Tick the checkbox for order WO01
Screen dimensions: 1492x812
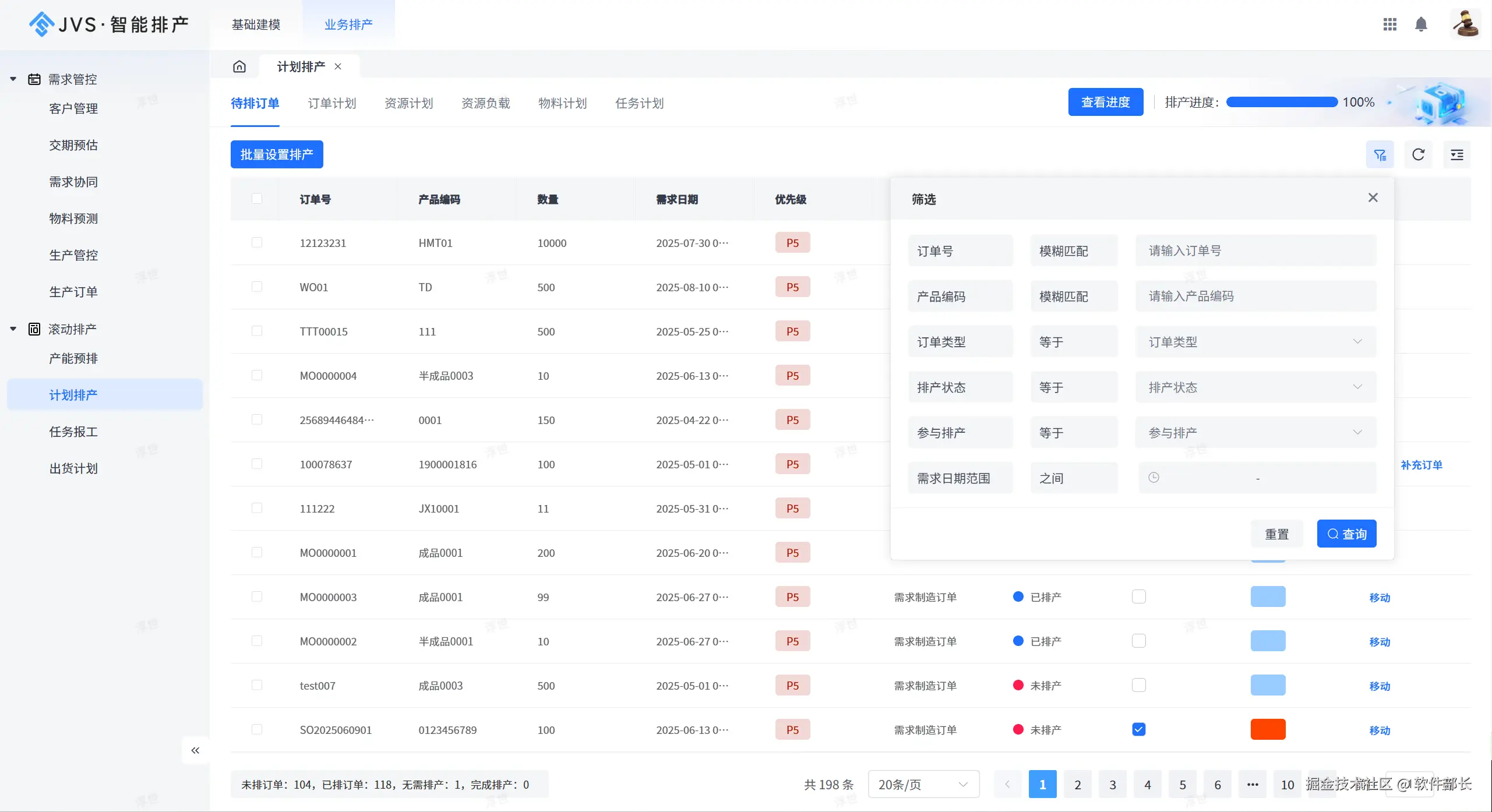(257, 287)
